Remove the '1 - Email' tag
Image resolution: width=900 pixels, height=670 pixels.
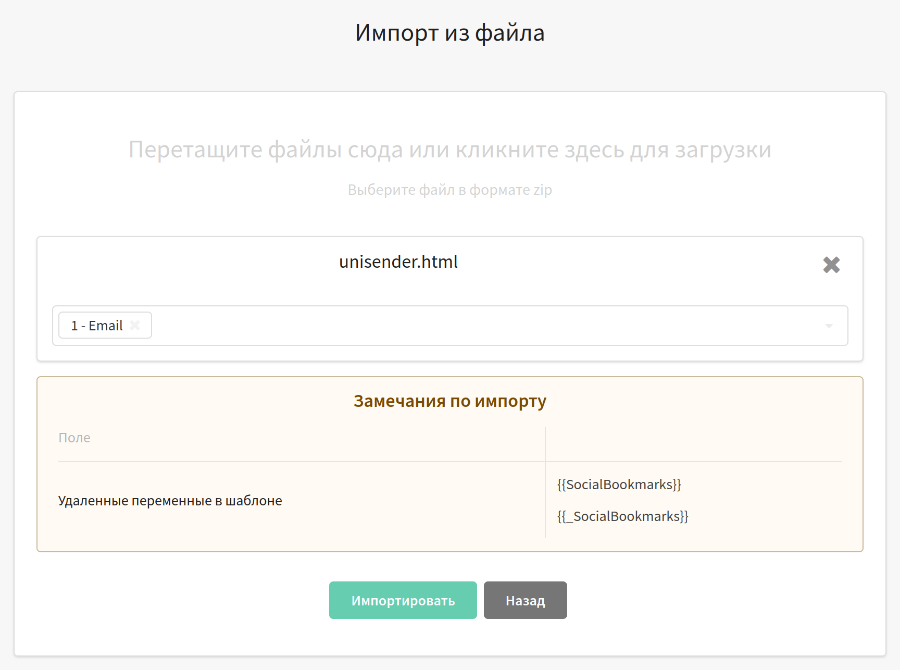coord(135,325)
